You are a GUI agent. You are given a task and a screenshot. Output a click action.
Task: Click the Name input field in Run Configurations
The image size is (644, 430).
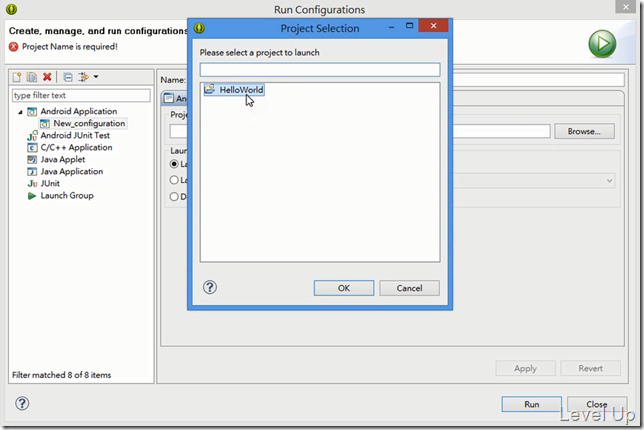[538, 80]
